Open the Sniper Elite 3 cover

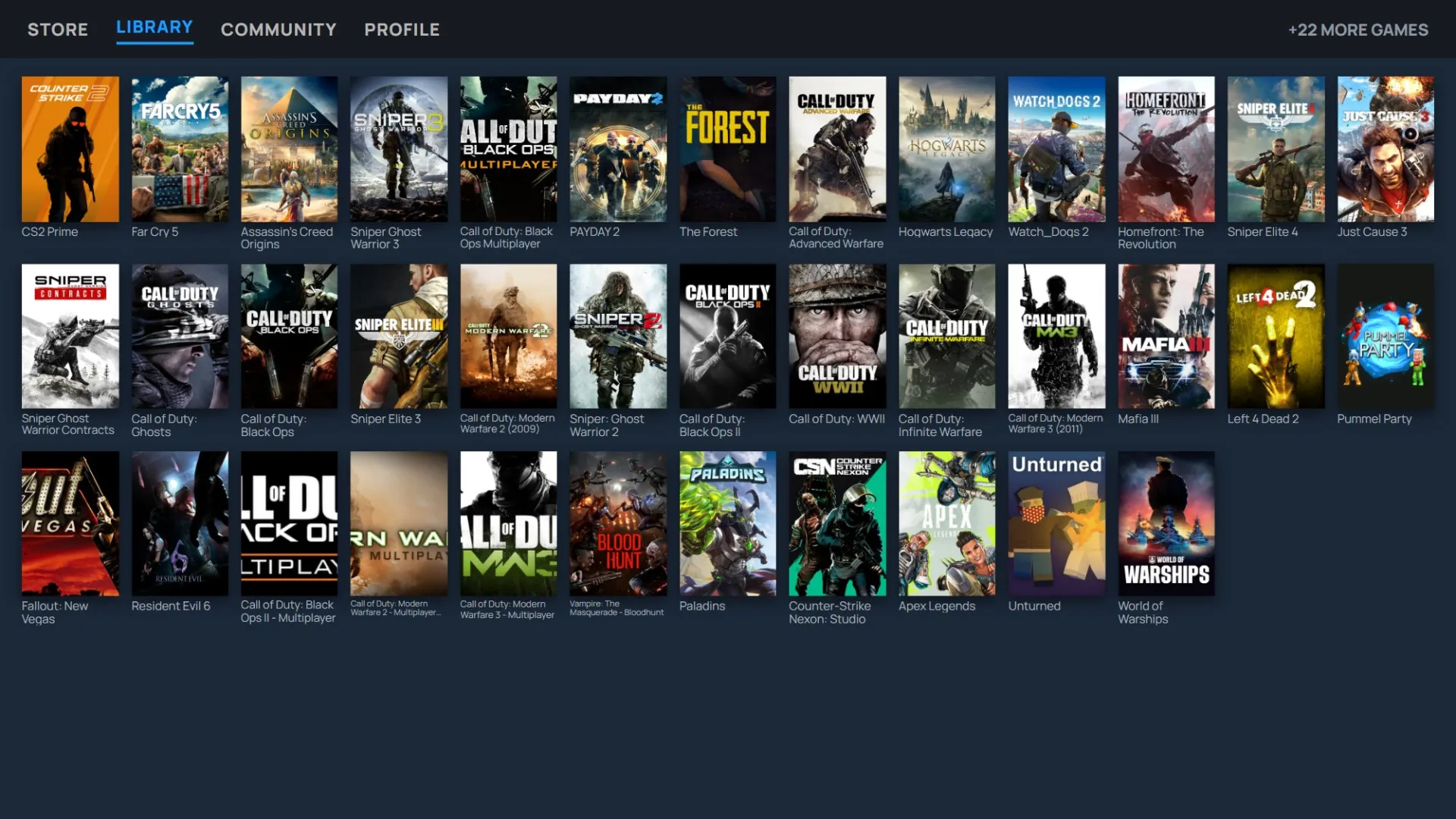[399, 336]
